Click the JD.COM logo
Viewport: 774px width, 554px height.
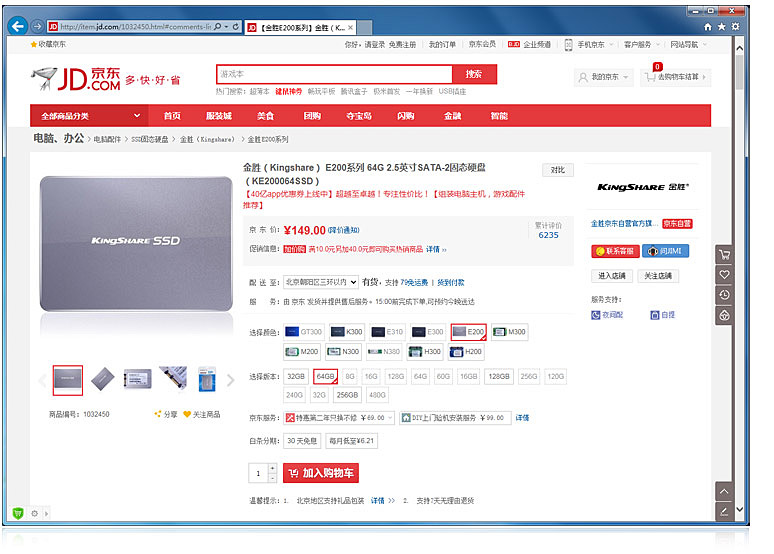pyautogui.click(x=76, y=79)
